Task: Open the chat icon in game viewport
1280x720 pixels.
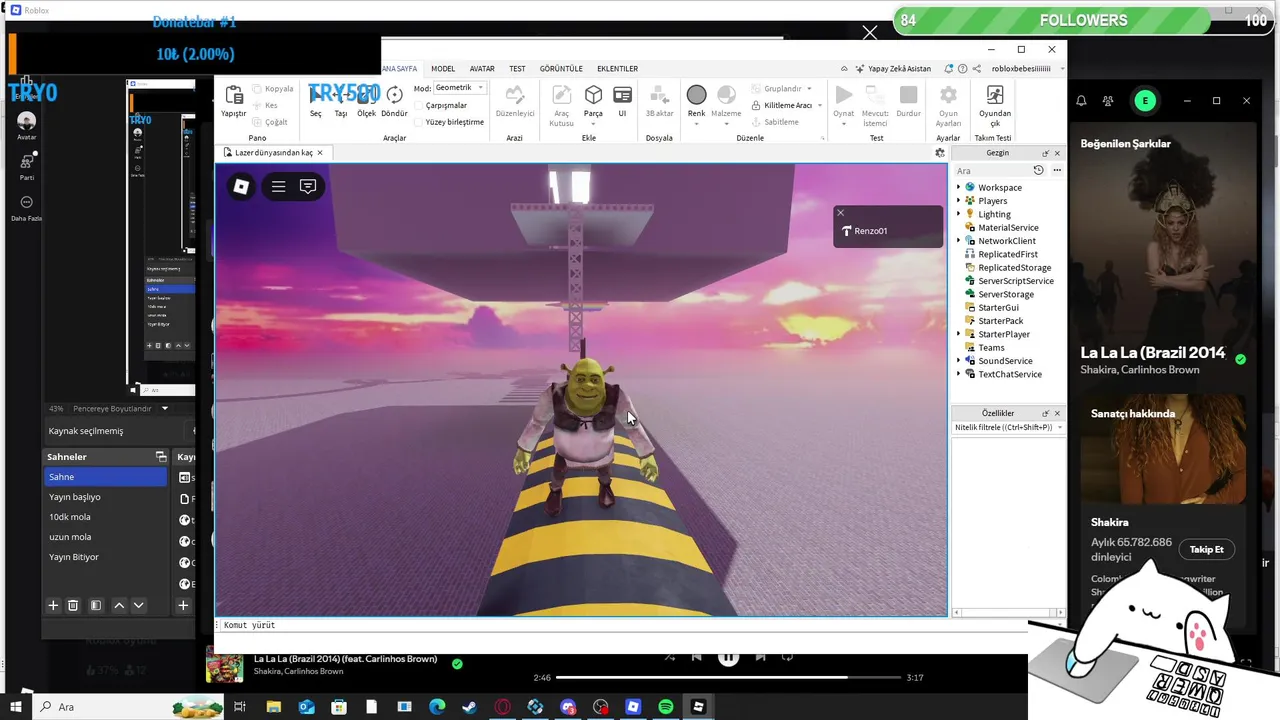Action: point(308,186)
